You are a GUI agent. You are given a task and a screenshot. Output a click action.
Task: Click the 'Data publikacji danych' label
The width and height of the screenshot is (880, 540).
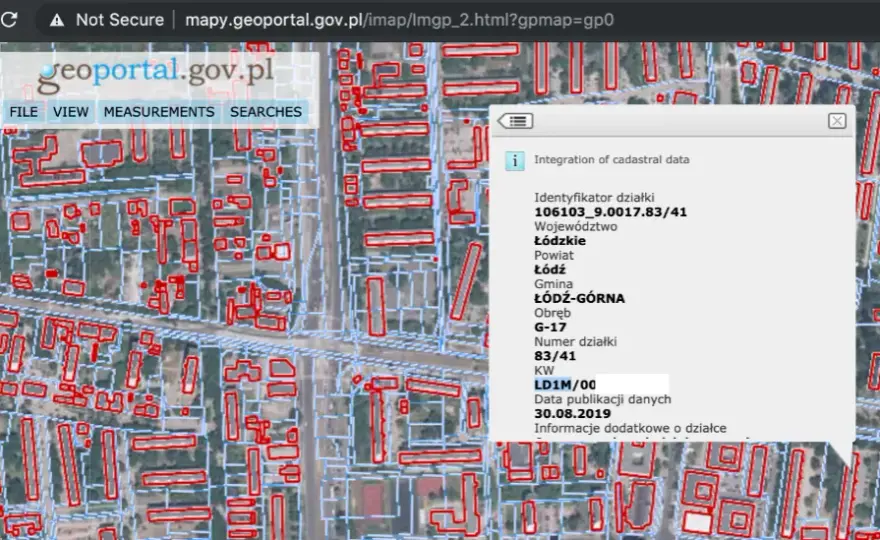tap(602, 399)
